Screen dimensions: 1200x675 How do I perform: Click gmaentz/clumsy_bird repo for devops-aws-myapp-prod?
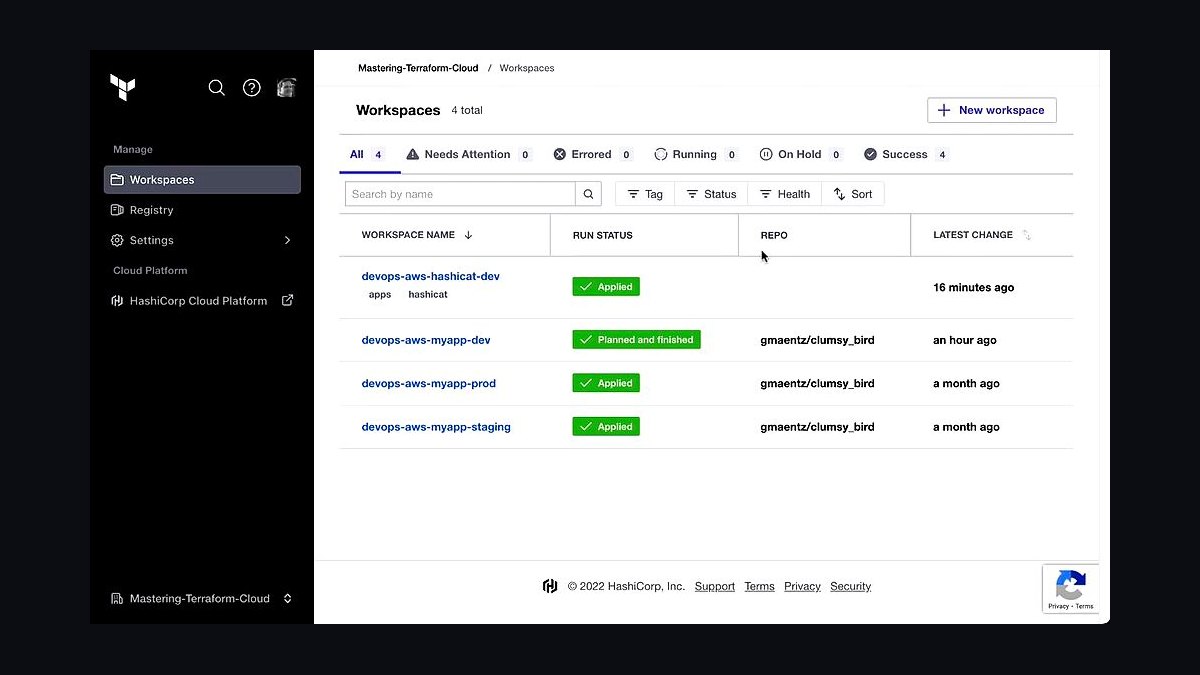(x=817, y=384)
